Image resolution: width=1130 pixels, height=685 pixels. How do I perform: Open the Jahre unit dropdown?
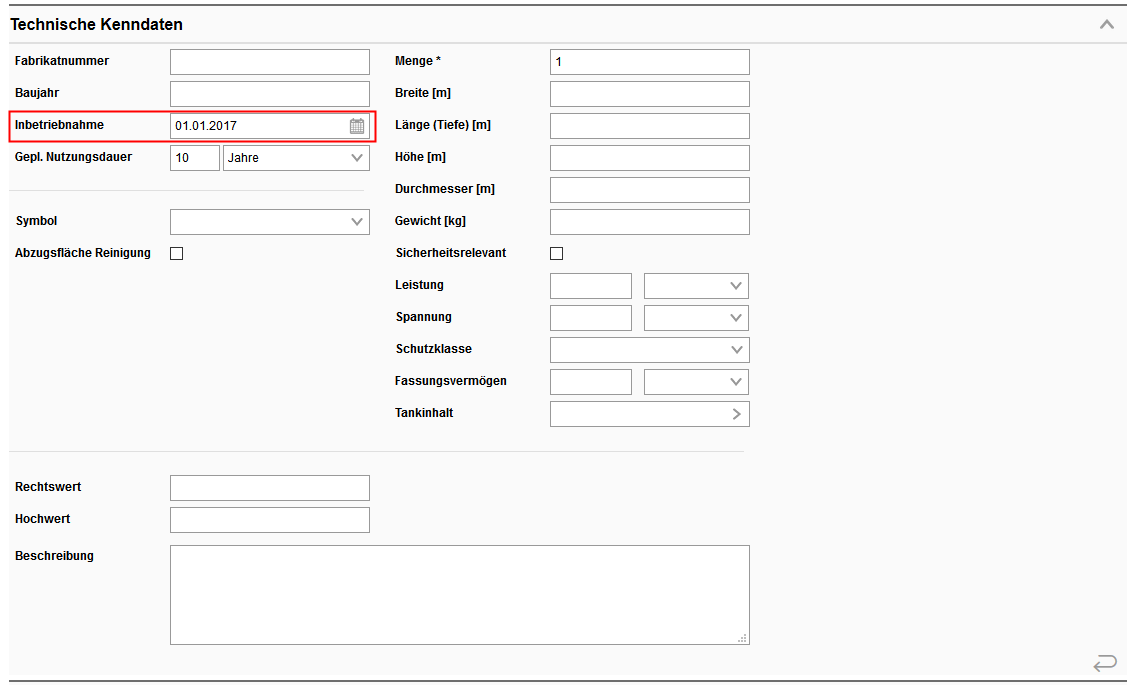click(x=296, y=158)
